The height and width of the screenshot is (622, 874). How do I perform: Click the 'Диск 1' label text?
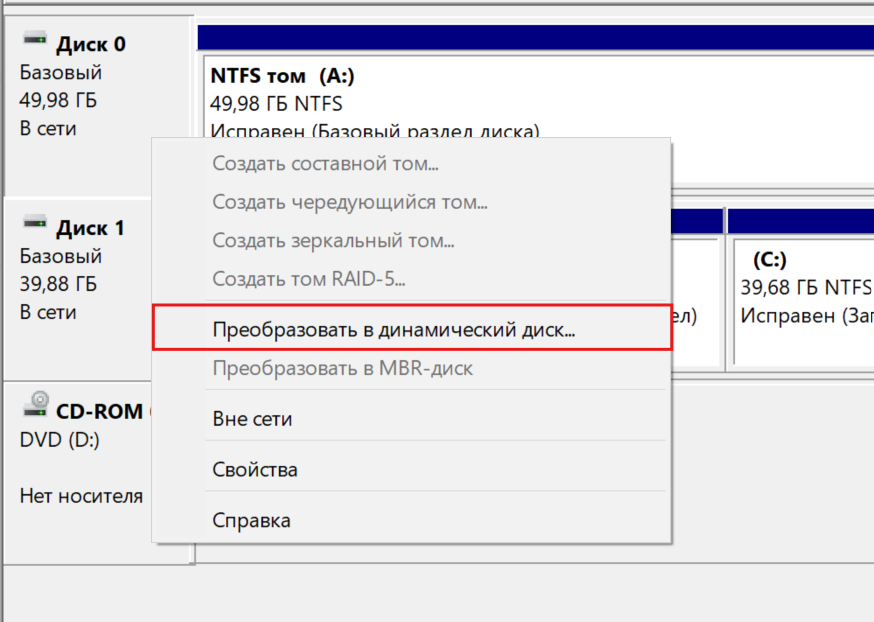pos(90,228)
